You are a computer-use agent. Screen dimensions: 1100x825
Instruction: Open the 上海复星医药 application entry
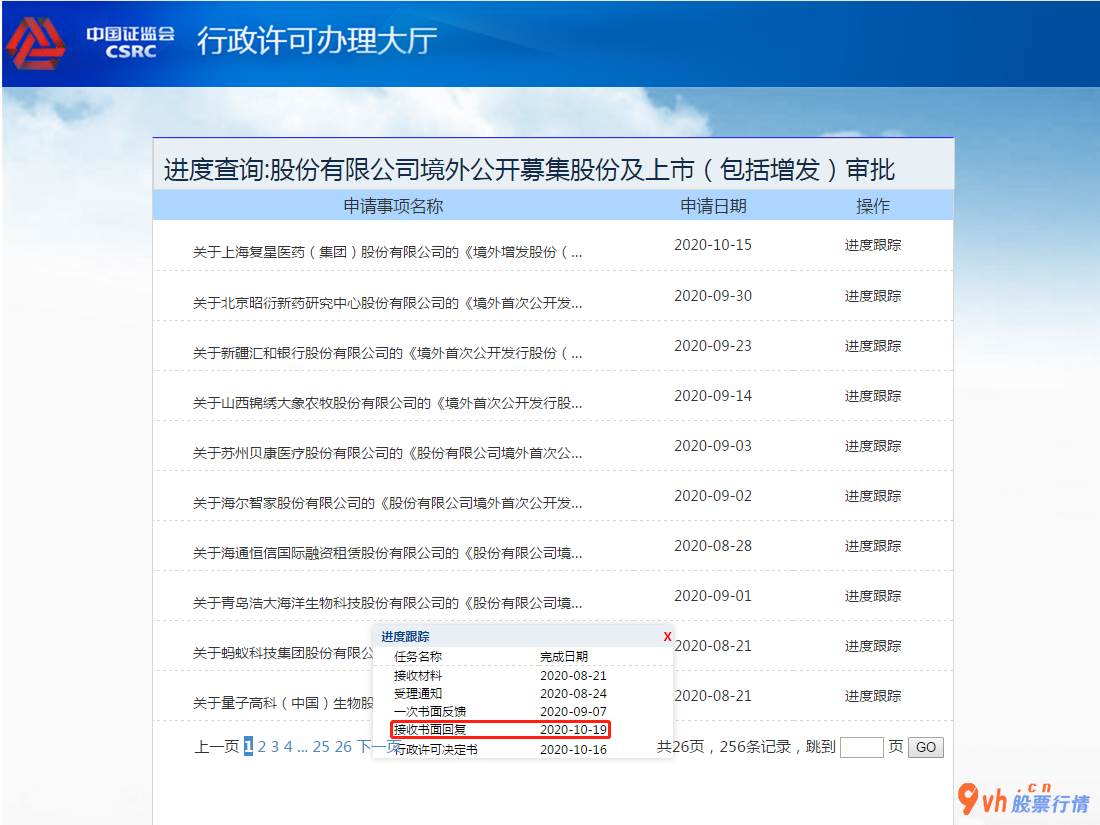(387, 253)
